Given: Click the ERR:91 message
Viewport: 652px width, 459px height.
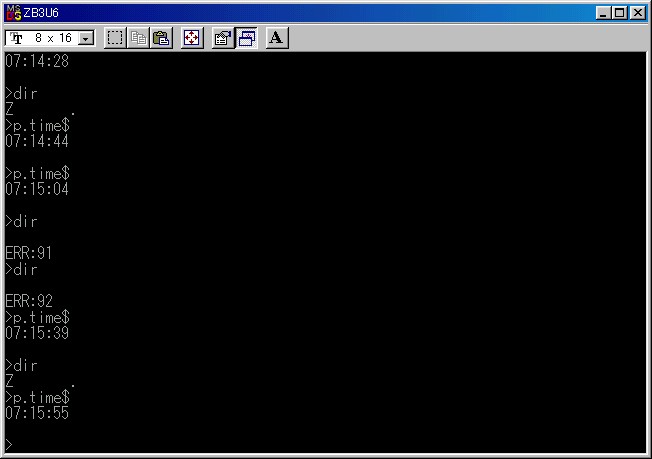Looking at the screenshot, I should click(x=29, y=253).
